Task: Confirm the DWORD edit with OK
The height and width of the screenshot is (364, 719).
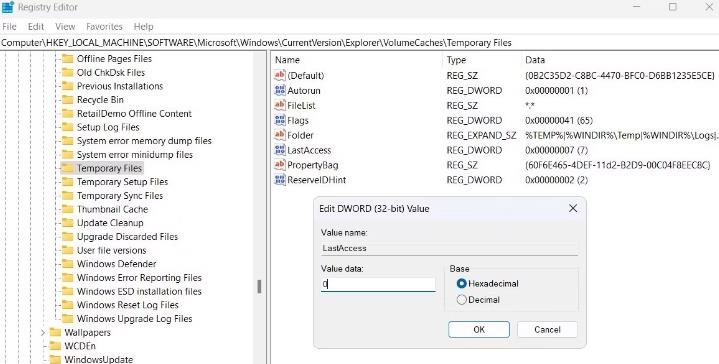Action: click(x=479, y=330)
